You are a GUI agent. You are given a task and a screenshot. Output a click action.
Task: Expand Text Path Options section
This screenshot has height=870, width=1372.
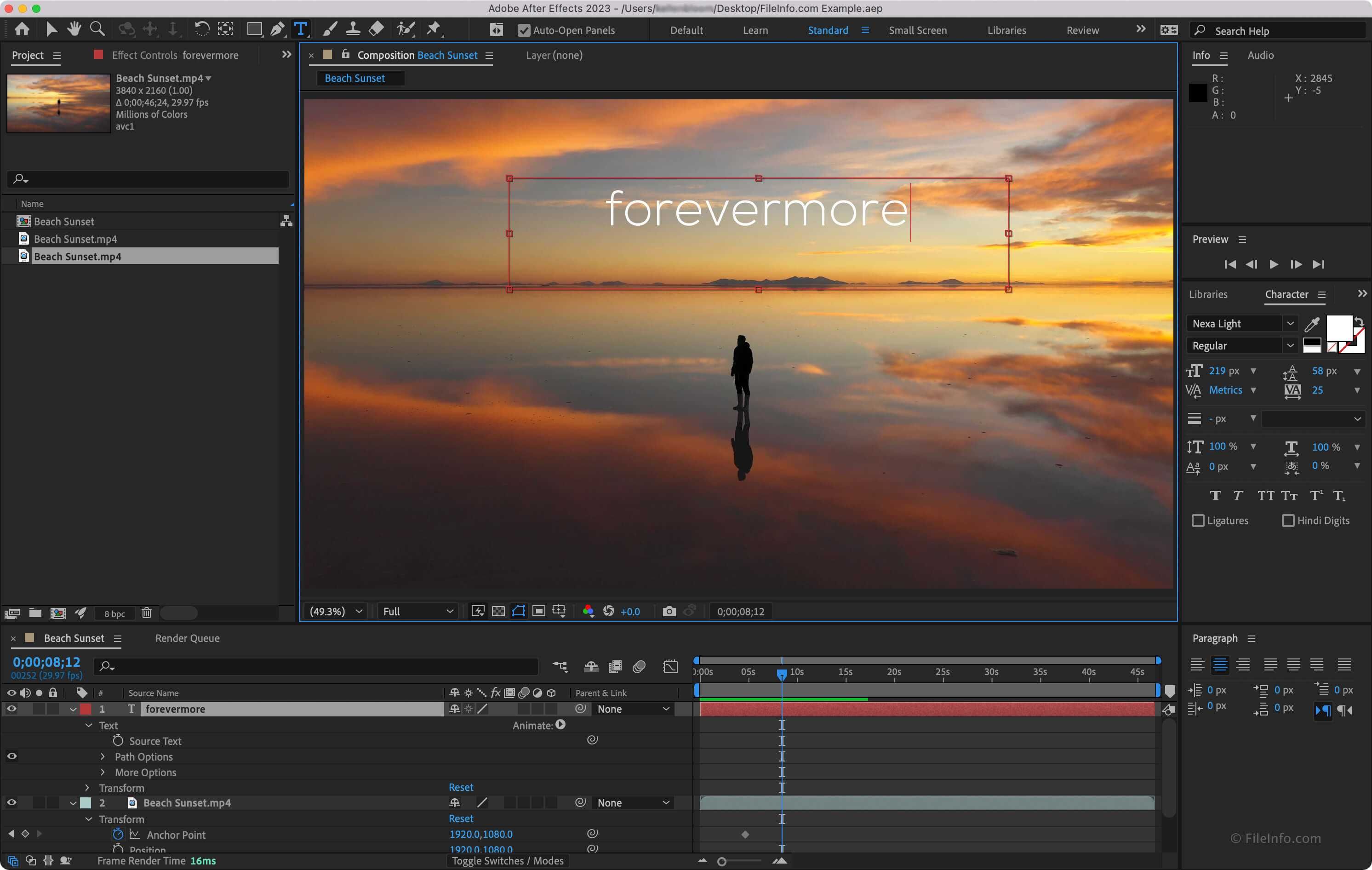coord(103,756)
